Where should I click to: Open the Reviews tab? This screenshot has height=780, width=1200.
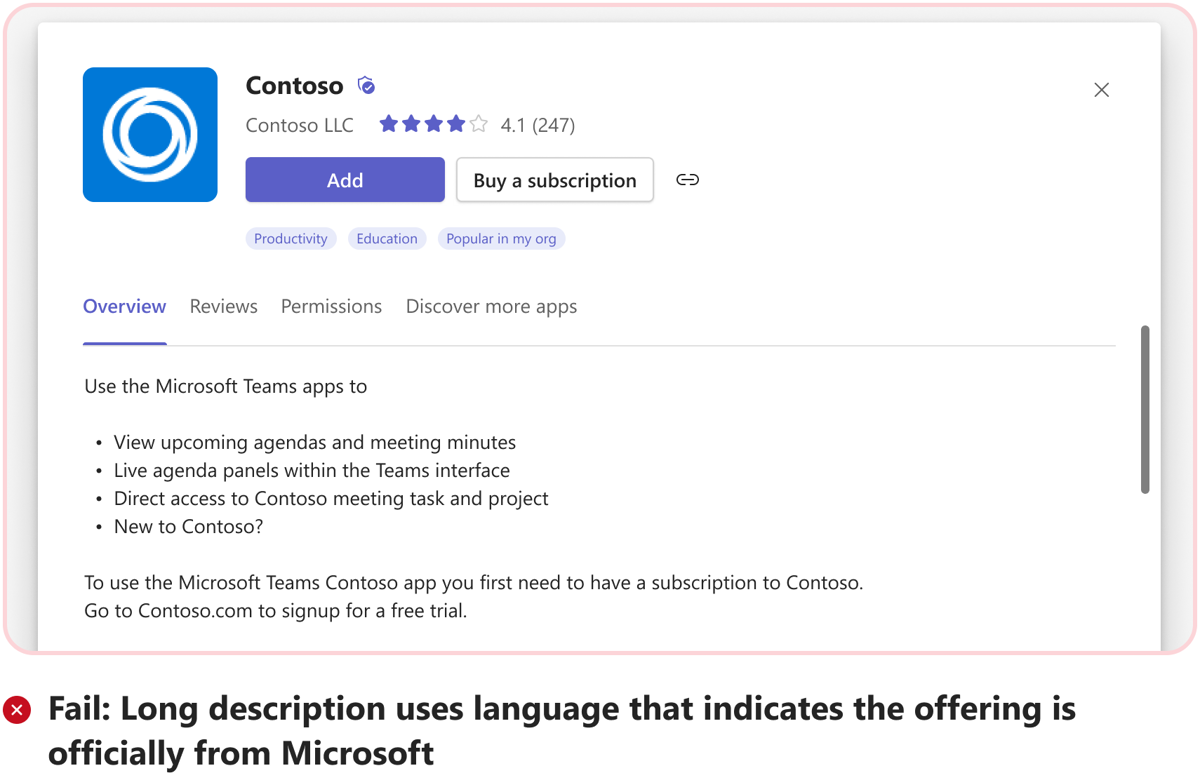(x=223, y=307)
